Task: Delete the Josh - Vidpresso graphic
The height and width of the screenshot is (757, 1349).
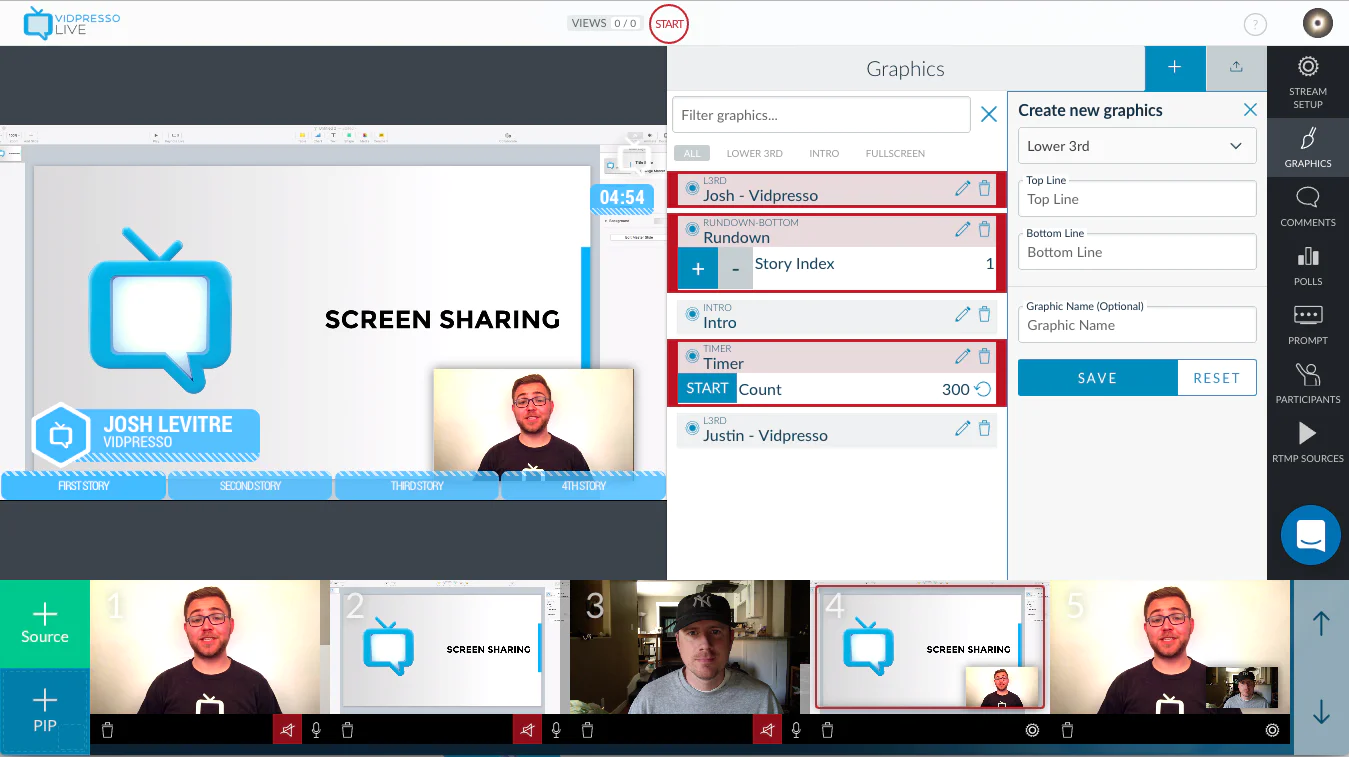Action: [984, 188]
